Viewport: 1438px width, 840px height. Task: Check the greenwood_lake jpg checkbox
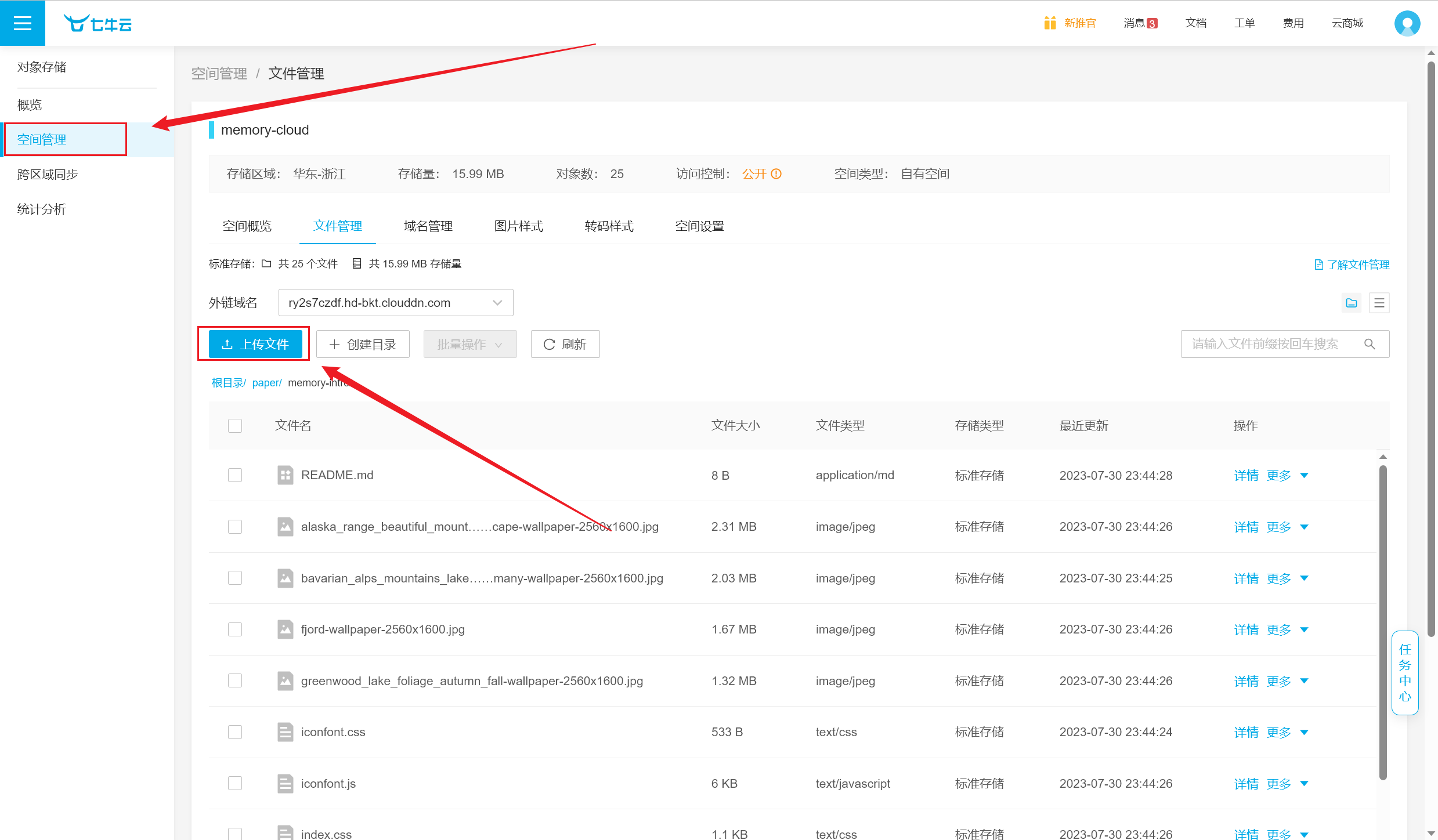(235, 680)
